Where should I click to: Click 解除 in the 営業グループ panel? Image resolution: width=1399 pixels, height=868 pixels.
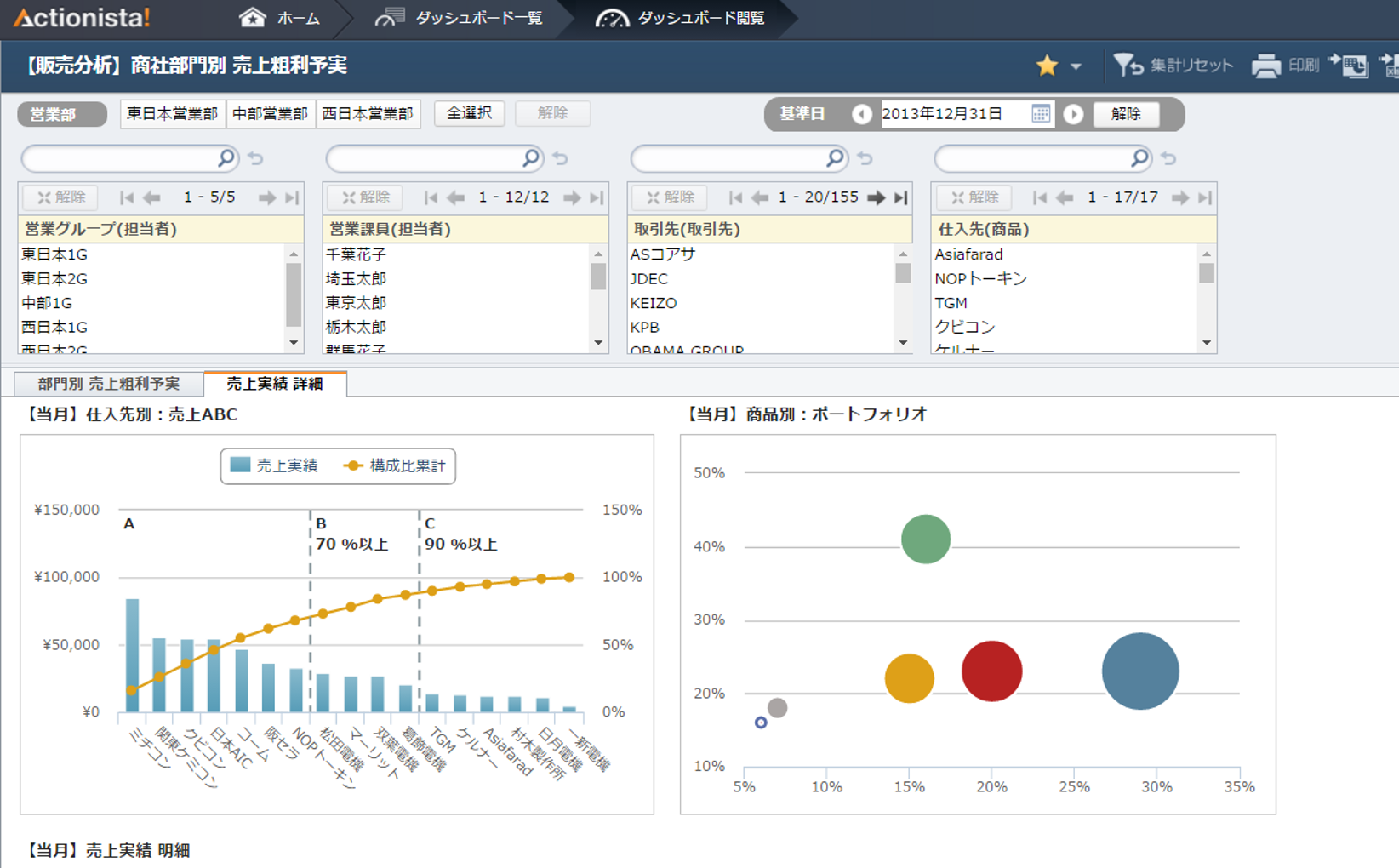click(60, 197)
